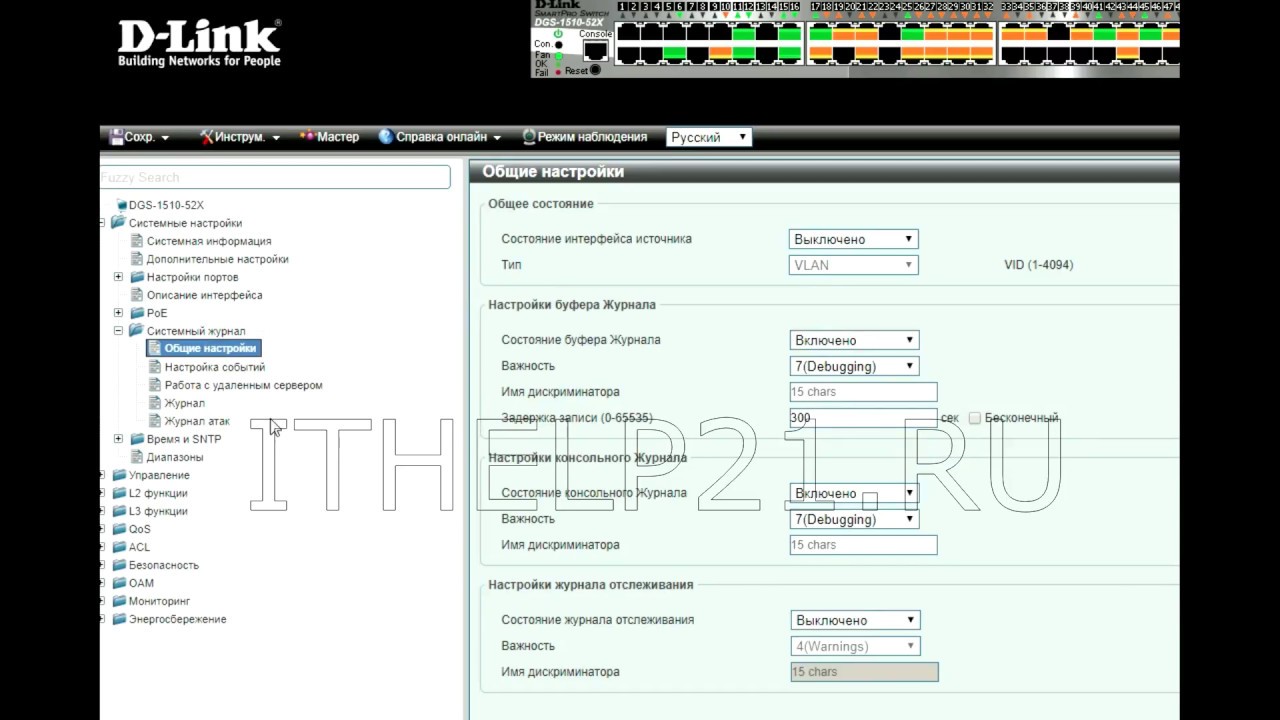Click the Reset button on switch panel
The width and height of the screenshot is (1280, 720).
595,70
